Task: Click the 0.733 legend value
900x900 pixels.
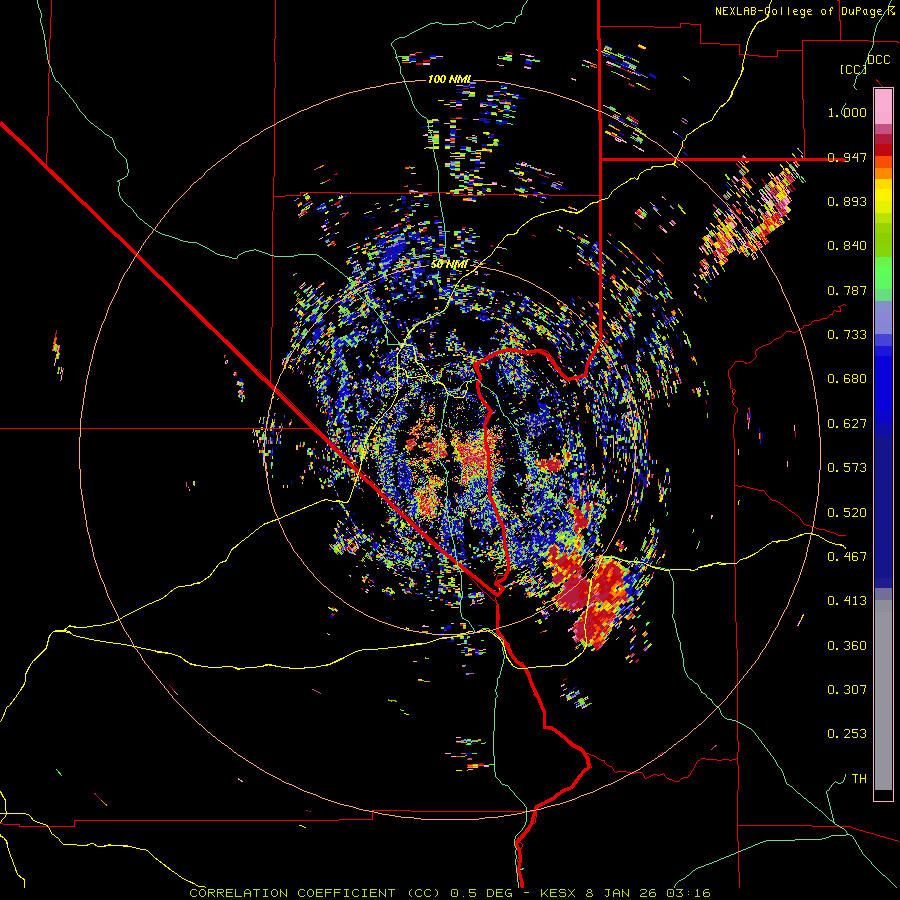Action: (x=847, y=335)
